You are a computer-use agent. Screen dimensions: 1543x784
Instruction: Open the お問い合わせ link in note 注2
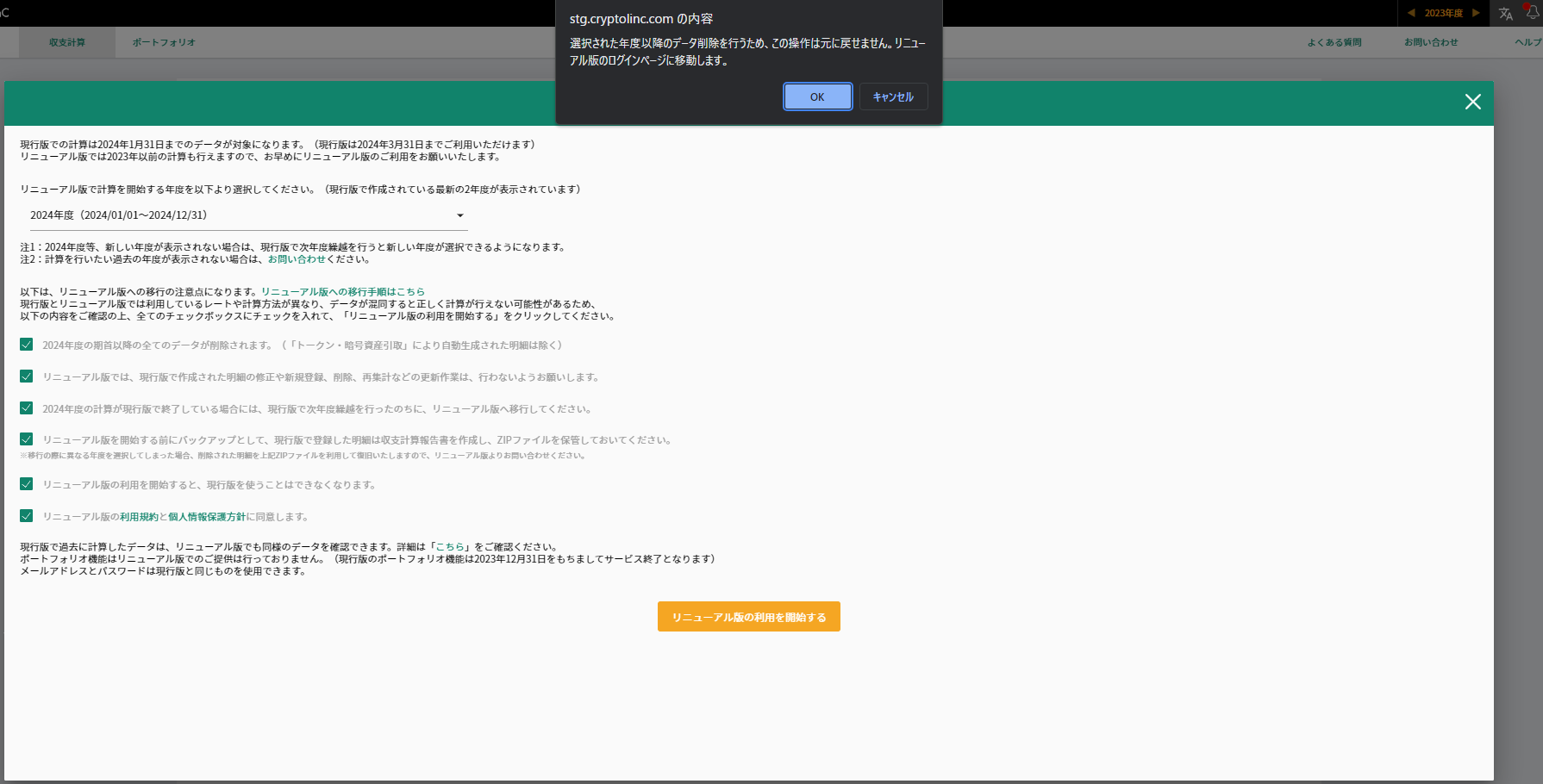(297, 259)
